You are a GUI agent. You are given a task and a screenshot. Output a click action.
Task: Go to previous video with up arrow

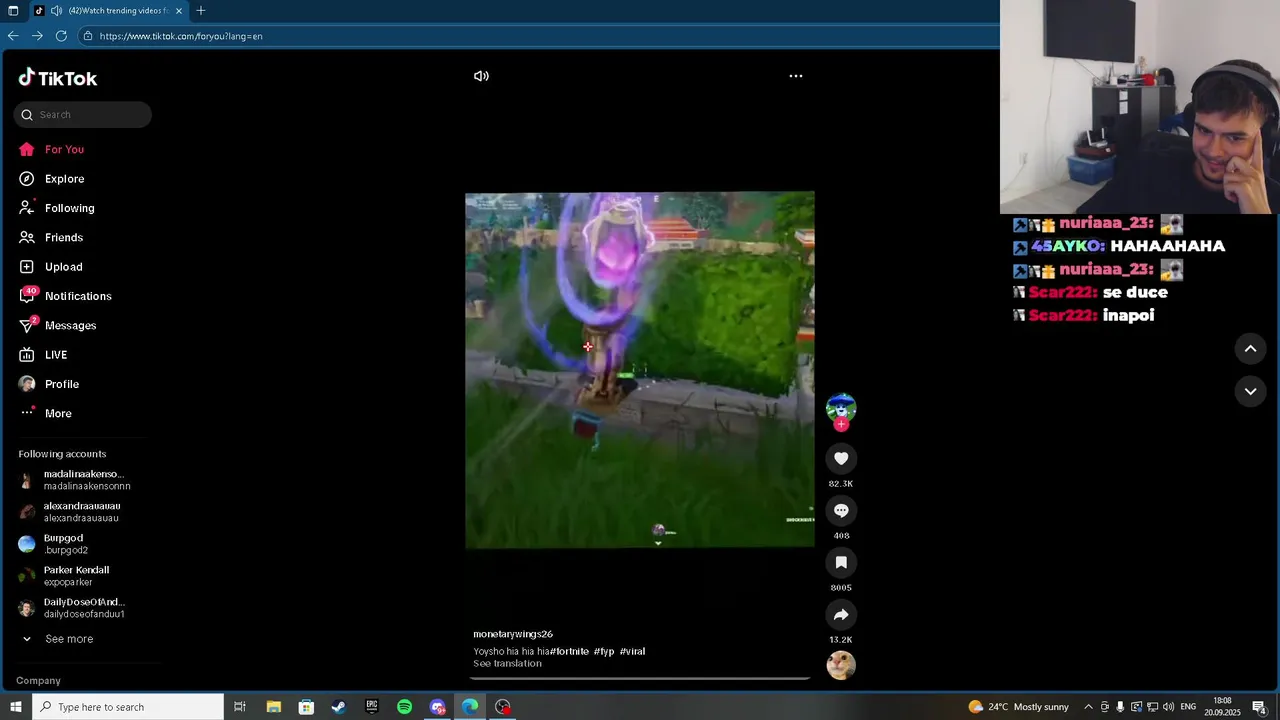(x=1250, y=348)
